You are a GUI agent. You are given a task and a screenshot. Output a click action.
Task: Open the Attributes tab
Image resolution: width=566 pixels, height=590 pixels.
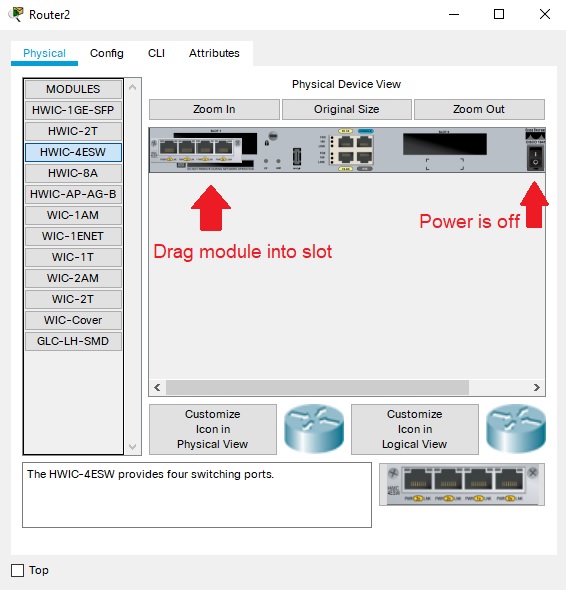[x=214, y=53]
